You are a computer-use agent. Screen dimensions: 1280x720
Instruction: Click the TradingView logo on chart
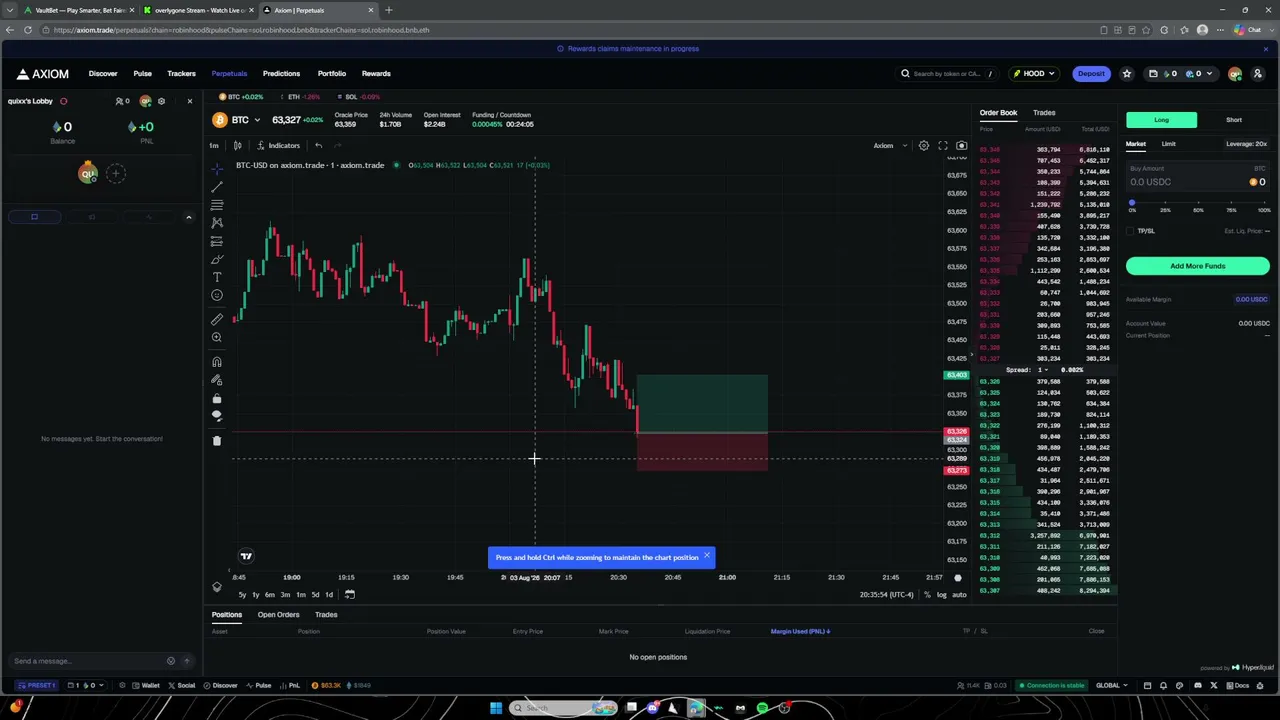(246, 556)
